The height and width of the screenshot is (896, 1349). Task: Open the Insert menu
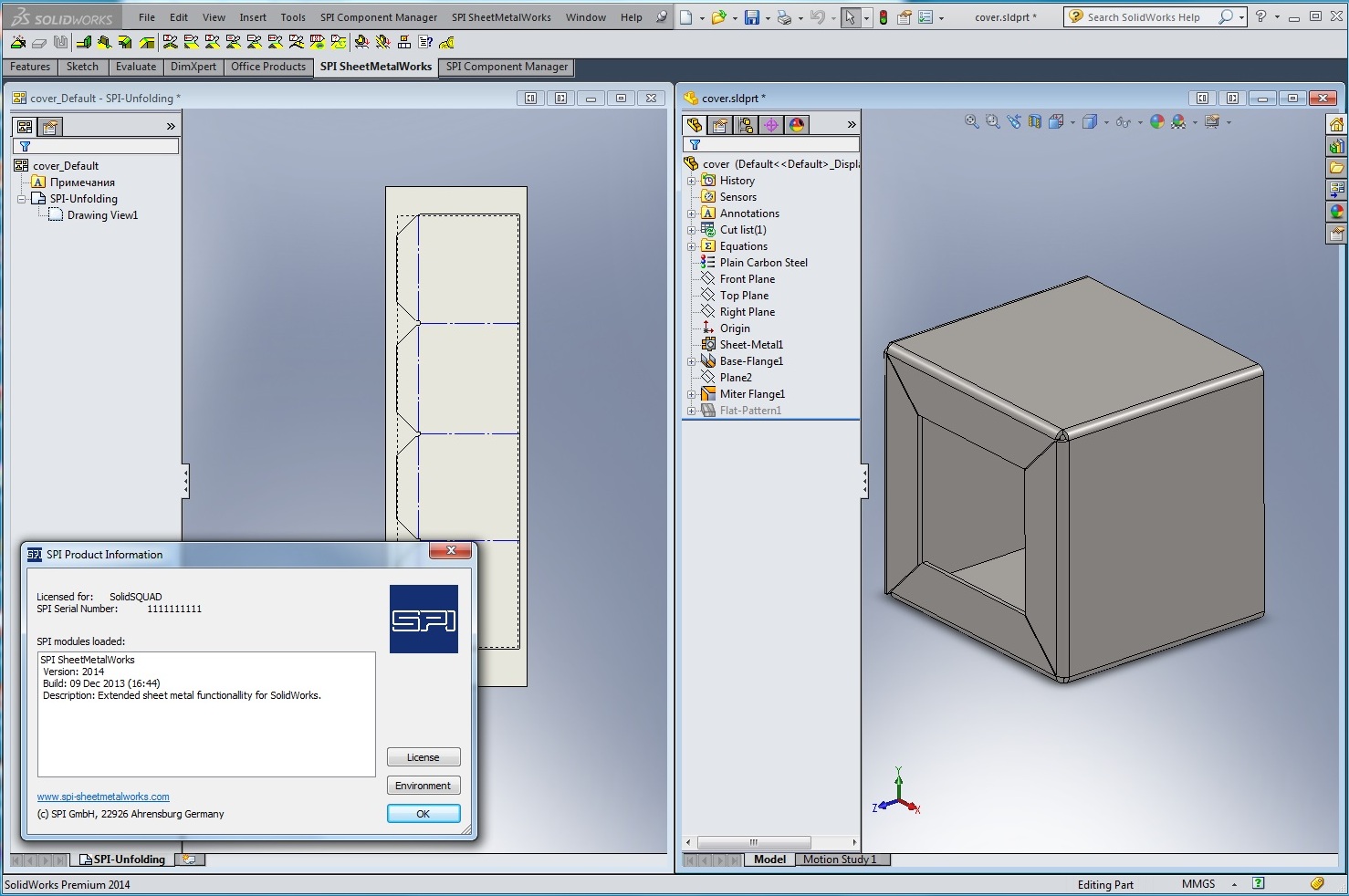[253, 17]
